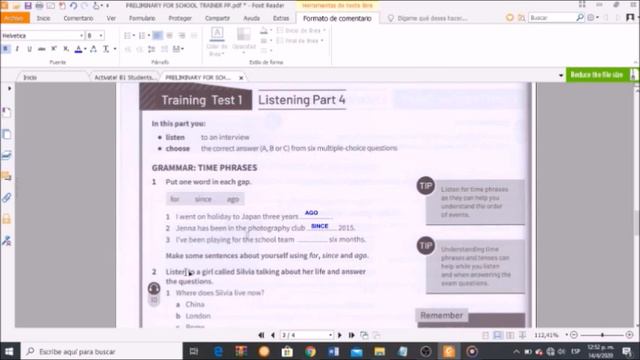Image resolution: width=640 pixels, height=360 pixels.
Task: Click the Redo arrow in the title bar
Action: (x=85, y=6)
